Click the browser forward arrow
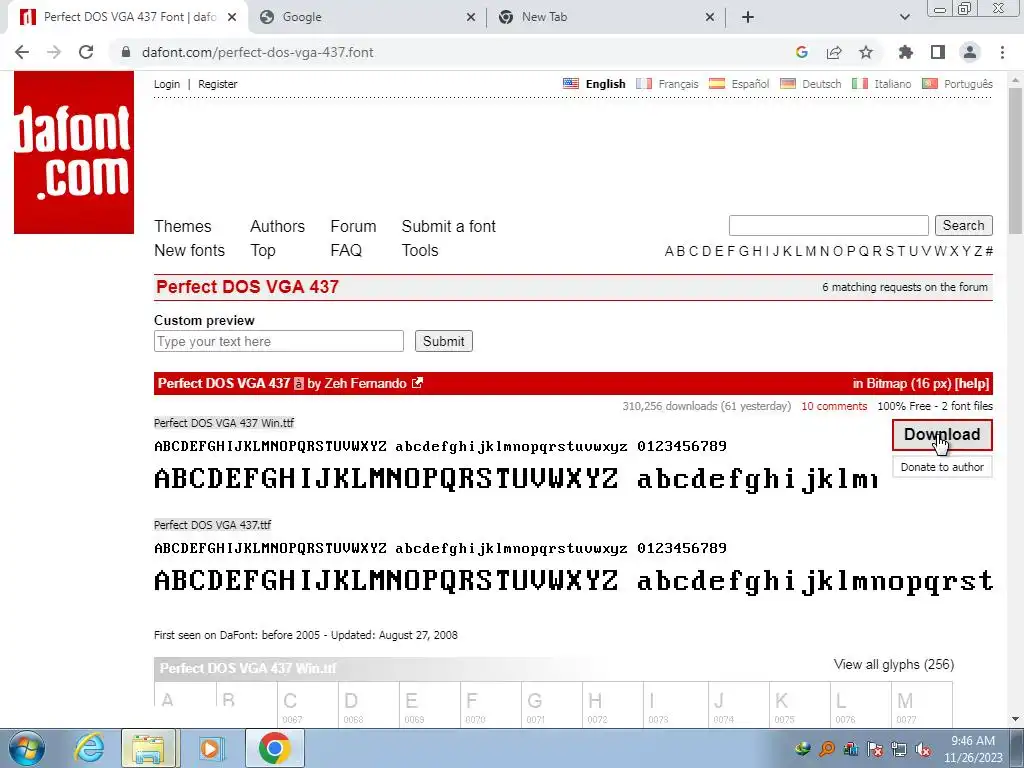 tap(54, 52)
